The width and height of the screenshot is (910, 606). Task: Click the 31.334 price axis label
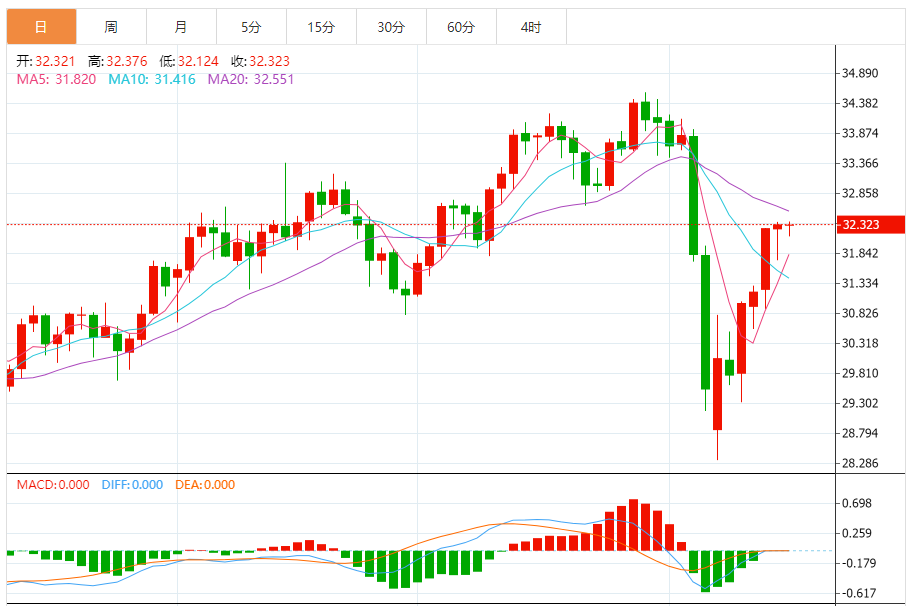(860, 283)
